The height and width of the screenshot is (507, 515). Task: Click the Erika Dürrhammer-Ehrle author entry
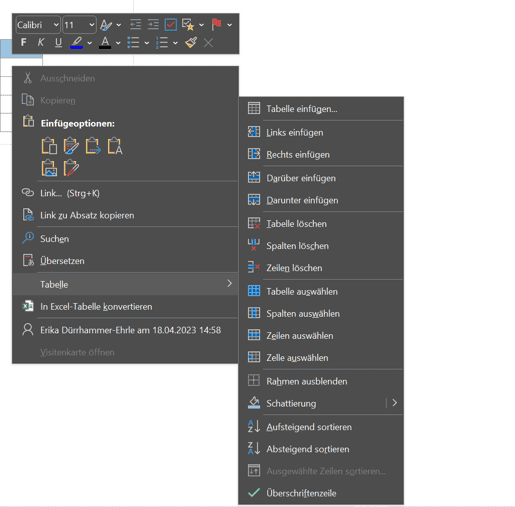click(x=125, y=330)
